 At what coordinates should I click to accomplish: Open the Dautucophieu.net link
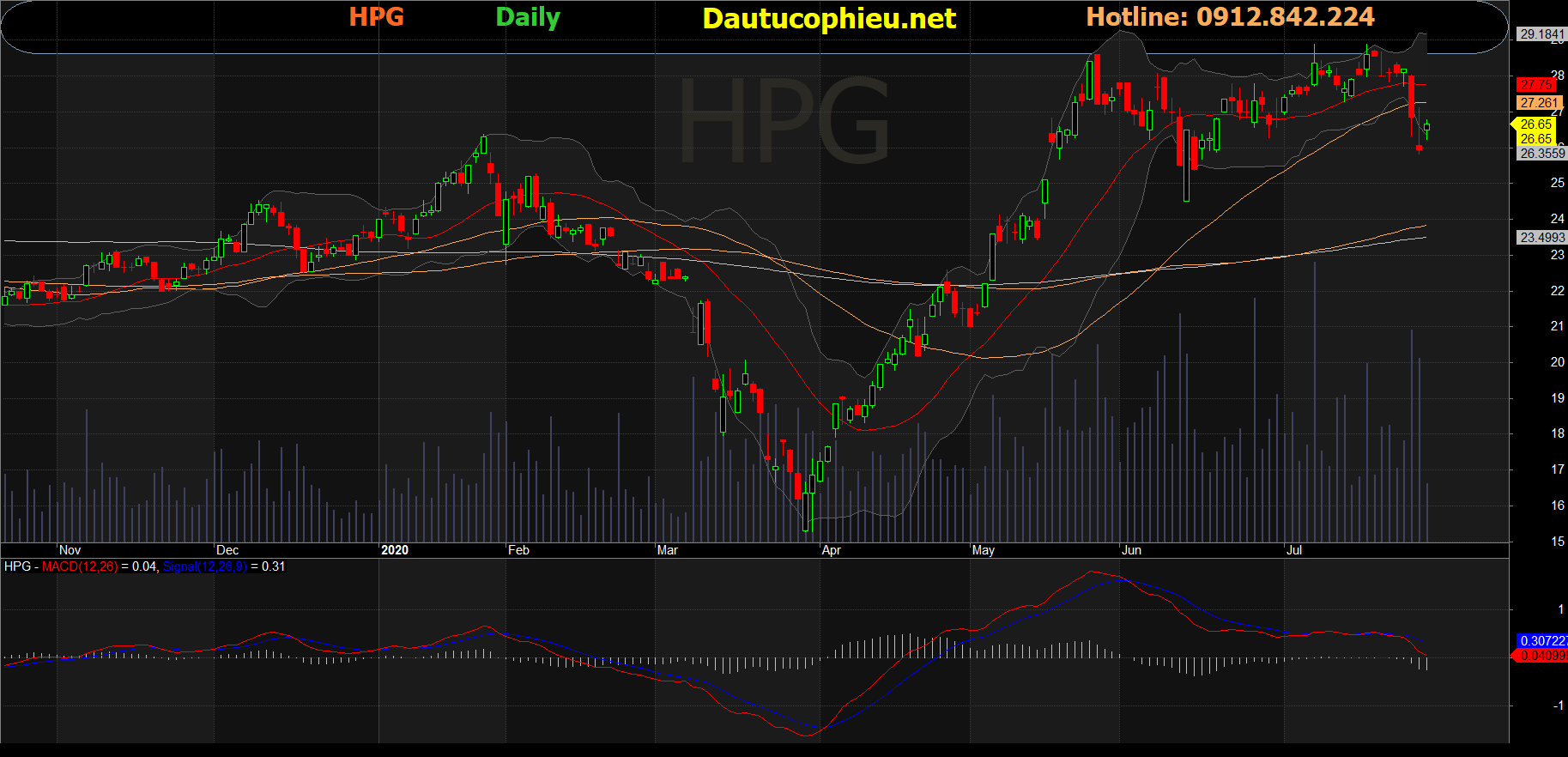pos(828,19)
